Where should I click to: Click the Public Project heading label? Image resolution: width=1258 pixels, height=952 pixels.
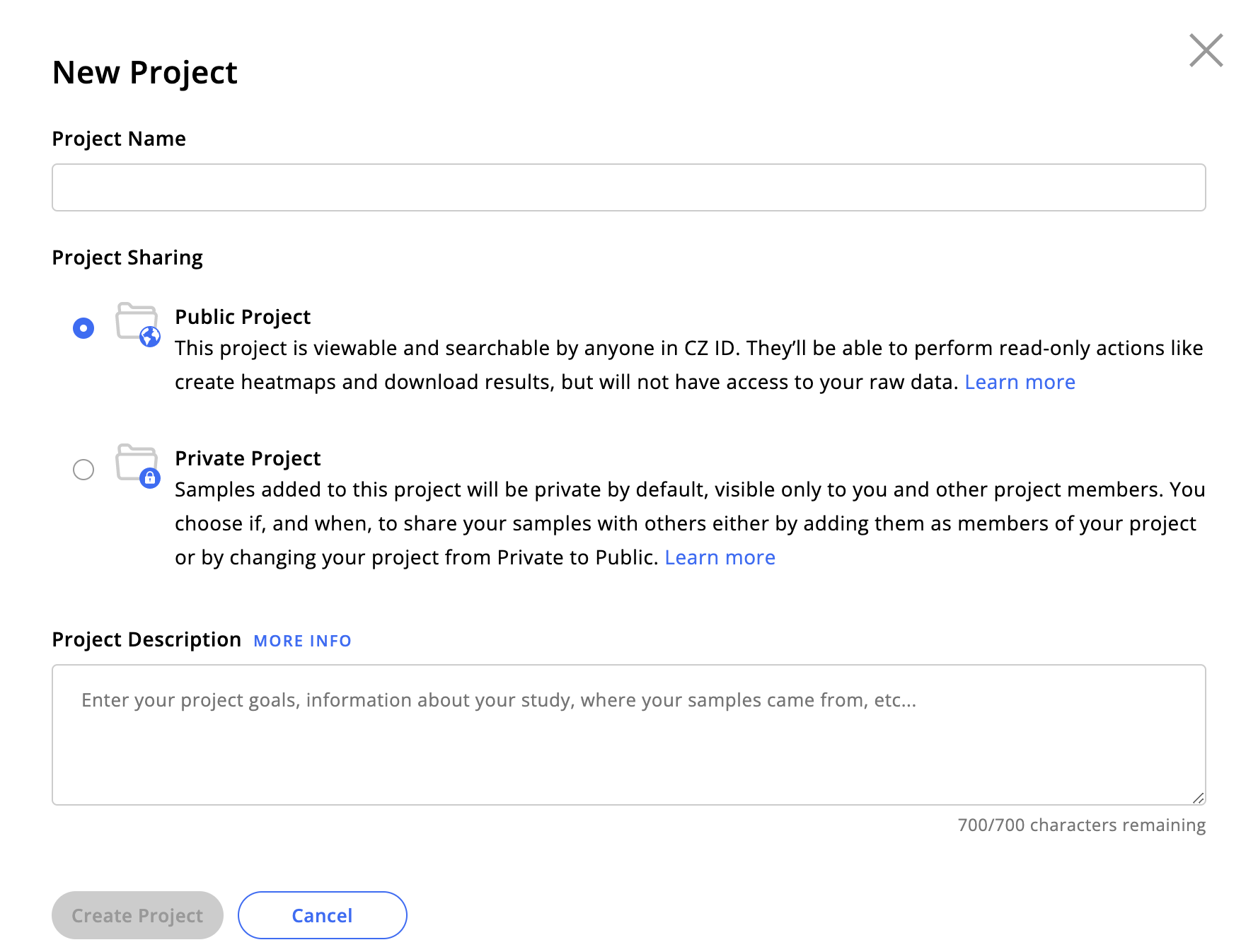tap(243, 317)
